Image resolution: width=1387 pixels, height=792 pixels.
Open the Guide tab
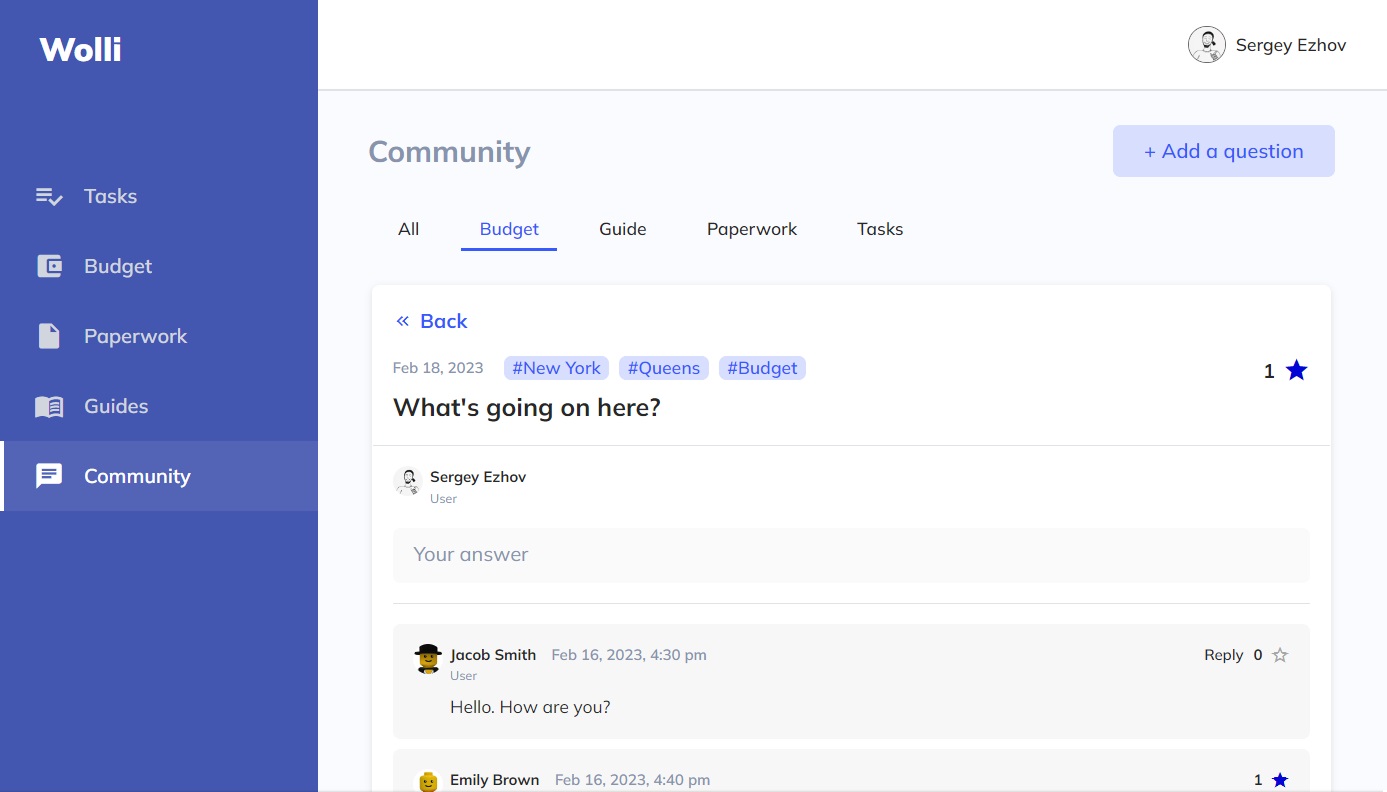pos(623,229)
